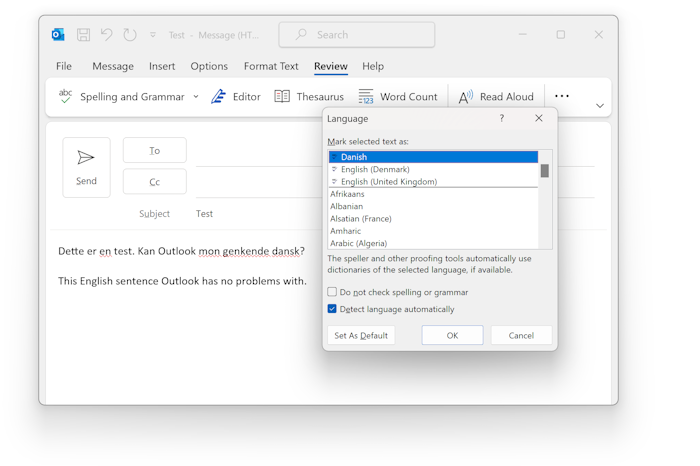Open the Thesaurus tool

309,97
